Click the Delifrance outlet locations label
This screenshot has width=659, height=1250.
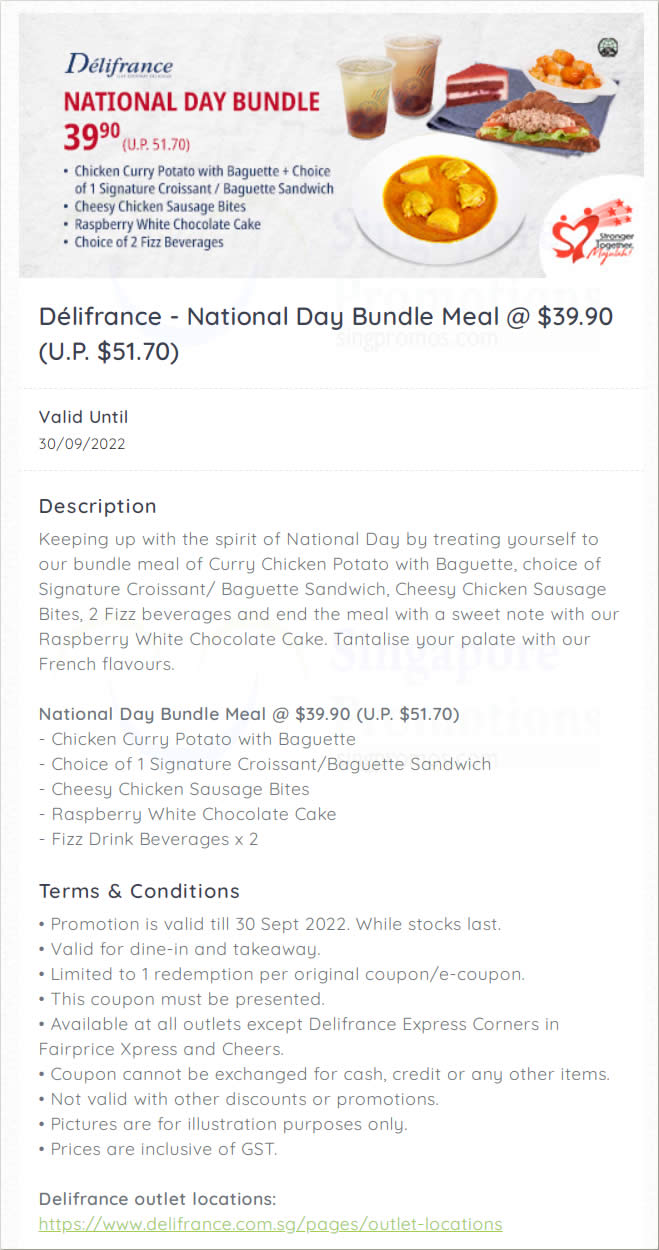click(157, 1198)
